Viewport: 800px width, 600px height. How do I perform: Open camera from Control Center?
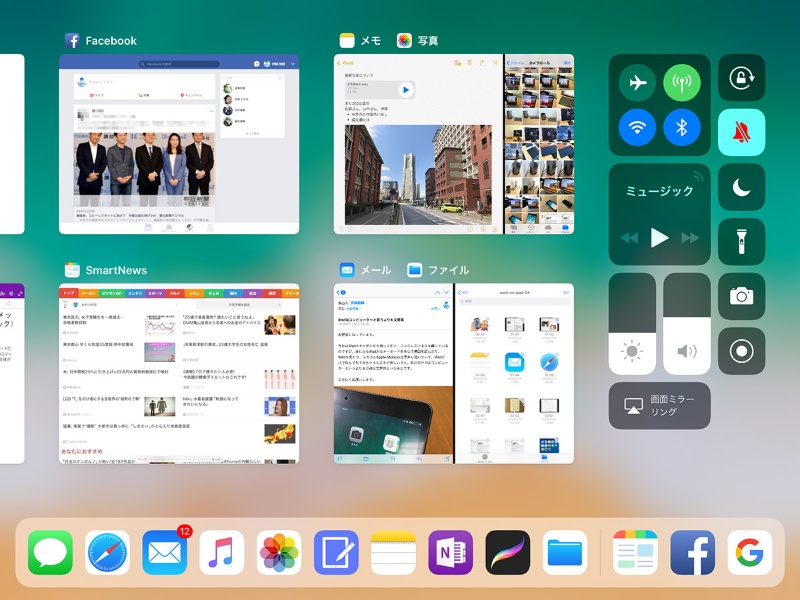[x=741, y=296]
